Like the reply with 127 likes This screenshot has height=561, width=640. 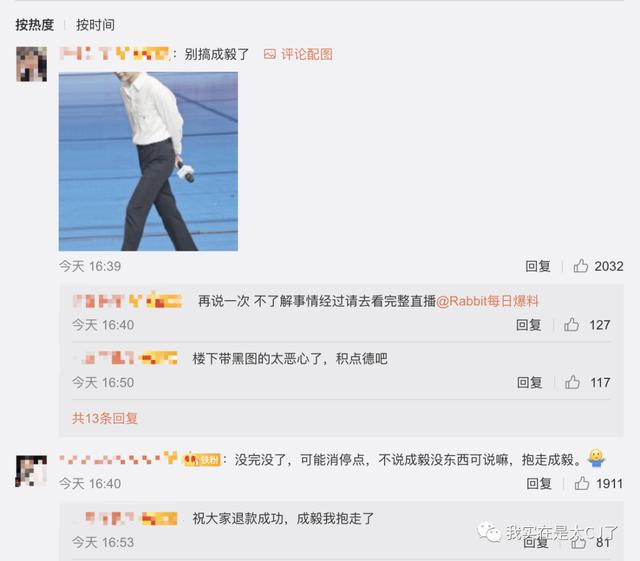pyautogui.click(x=571, y=325)
